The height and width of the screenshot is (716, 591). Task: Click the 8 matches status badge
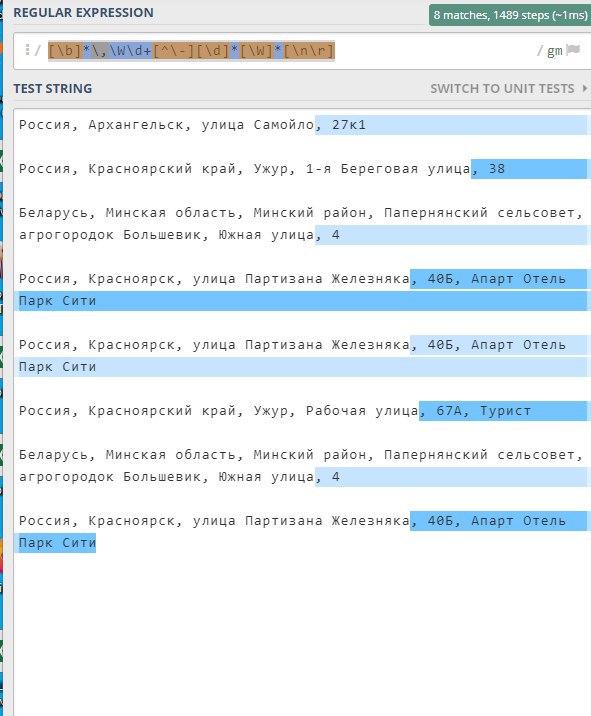point(510,15)
